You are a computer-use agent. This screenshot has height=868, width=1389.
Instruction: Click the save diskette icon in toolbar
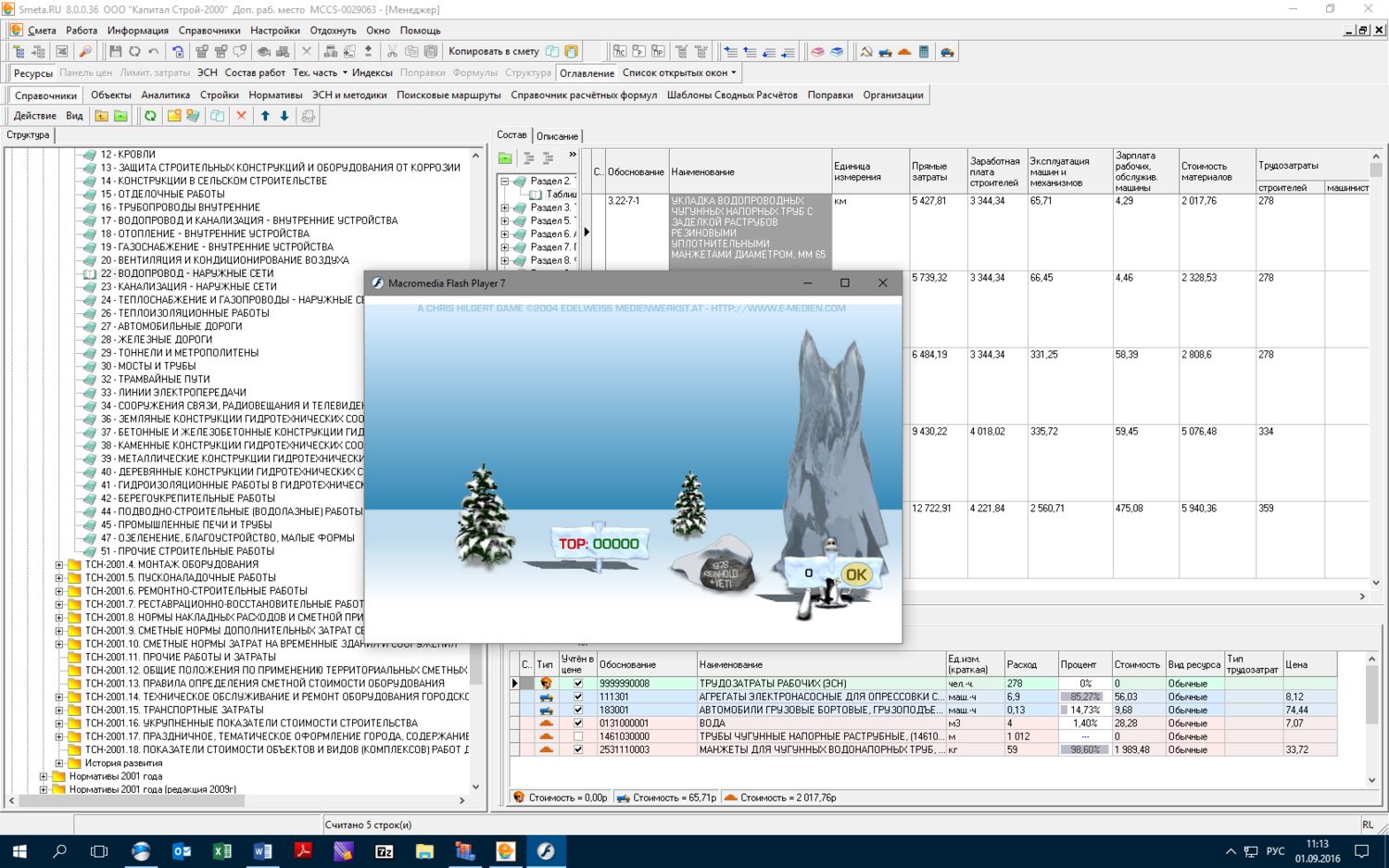pyautogui.click(x=115, y=52)
